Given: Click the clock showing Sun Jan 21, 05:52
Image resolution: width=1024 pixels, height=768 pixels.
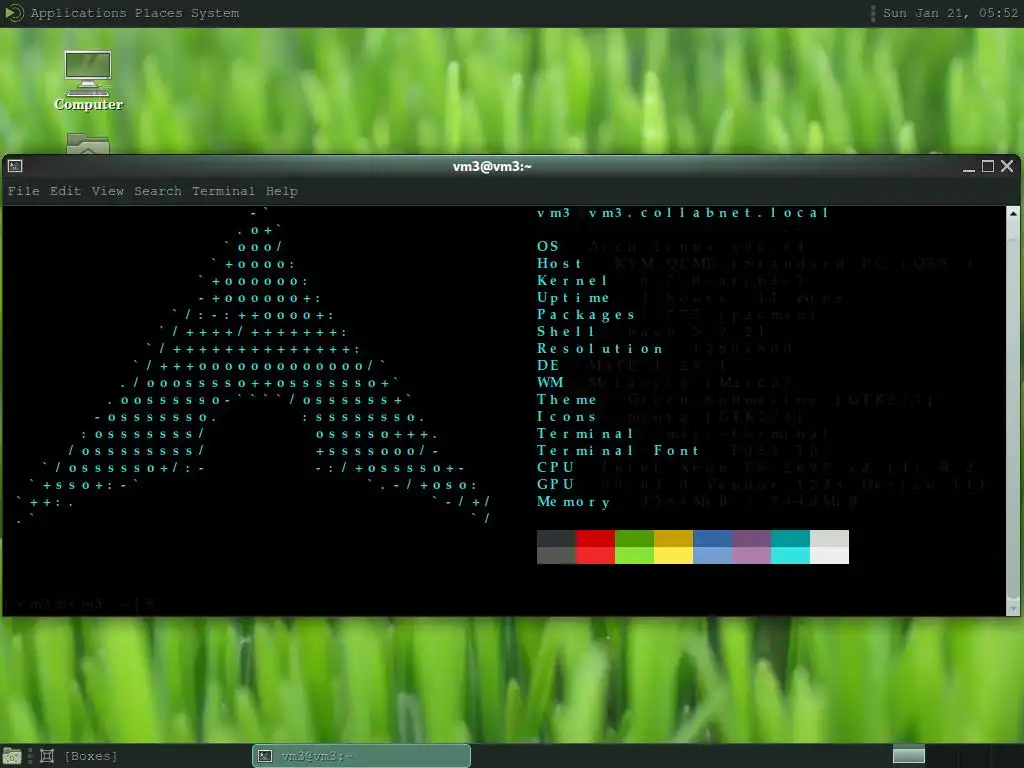Looking at the screenshot, I should (x=950, y=13).
